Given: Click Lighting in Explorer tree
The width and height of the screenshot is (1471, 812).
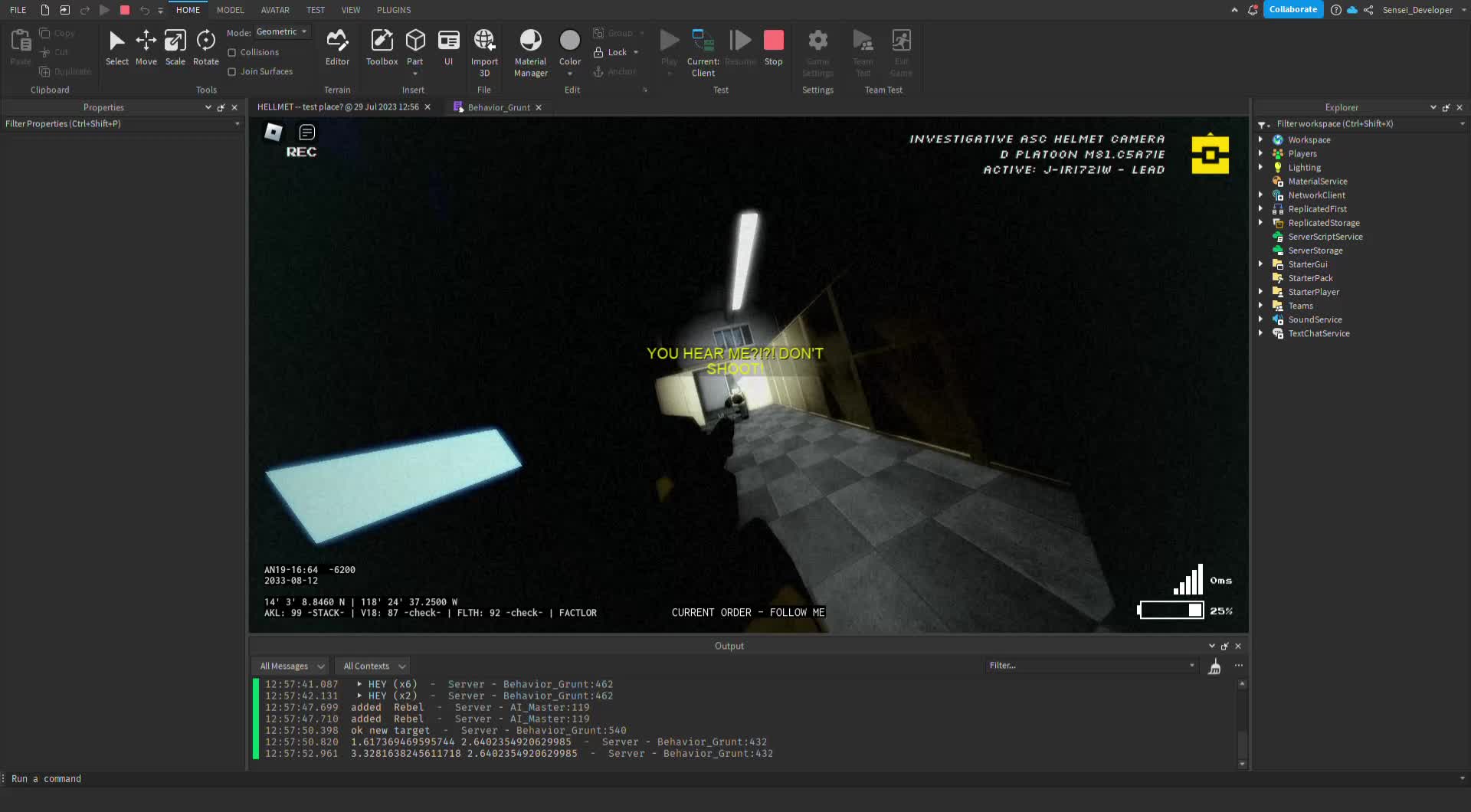Looking at the screenshot, I should pyautogui.click(x=1304, y=168).
